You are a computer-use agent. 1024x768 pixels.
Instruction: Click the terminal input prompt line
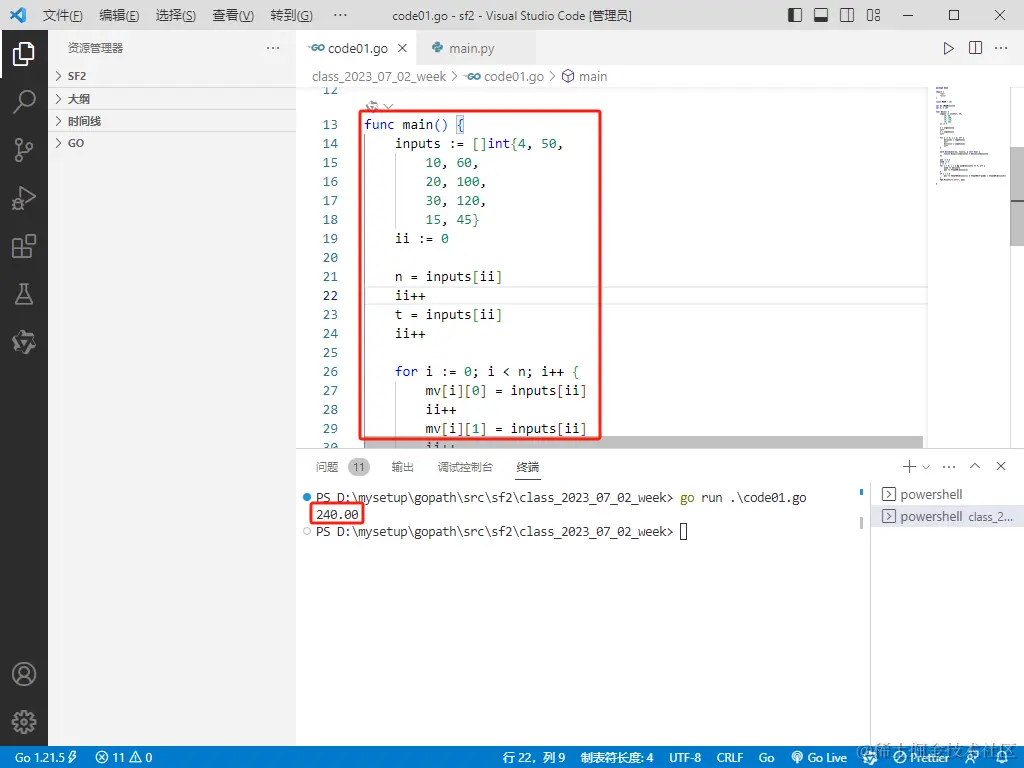tap(501, 532)
